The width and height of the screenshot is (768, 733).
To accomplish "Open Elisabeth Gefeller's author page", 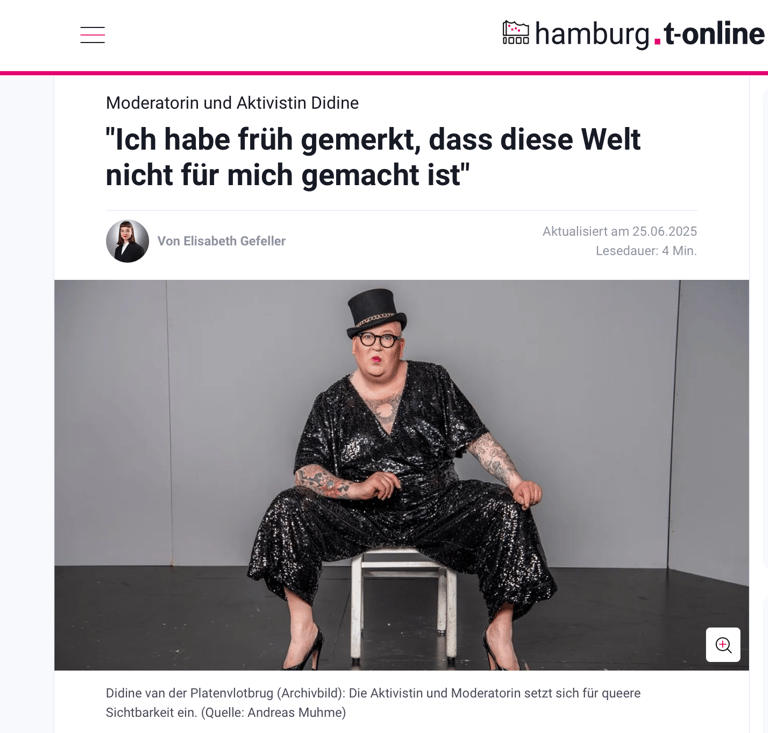I will tap(221, 241).
